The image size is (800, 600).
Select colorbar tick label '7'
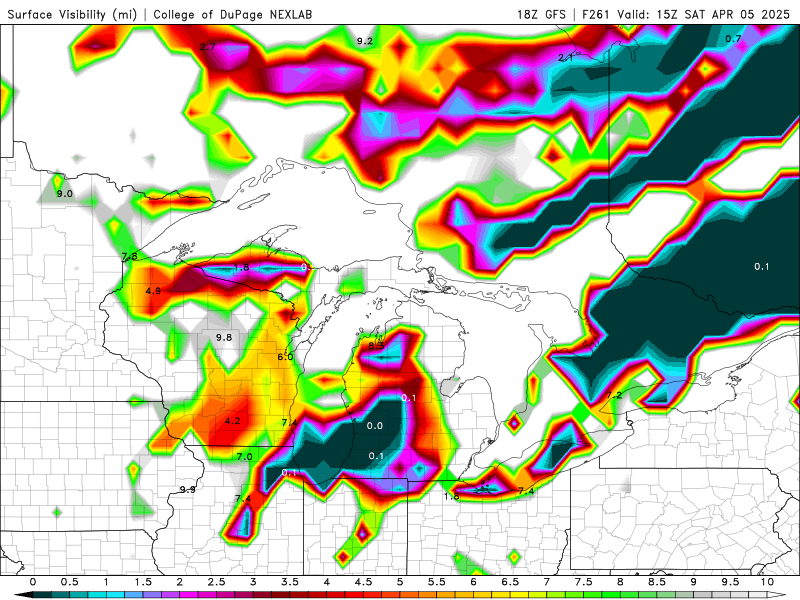click(547, 582)
